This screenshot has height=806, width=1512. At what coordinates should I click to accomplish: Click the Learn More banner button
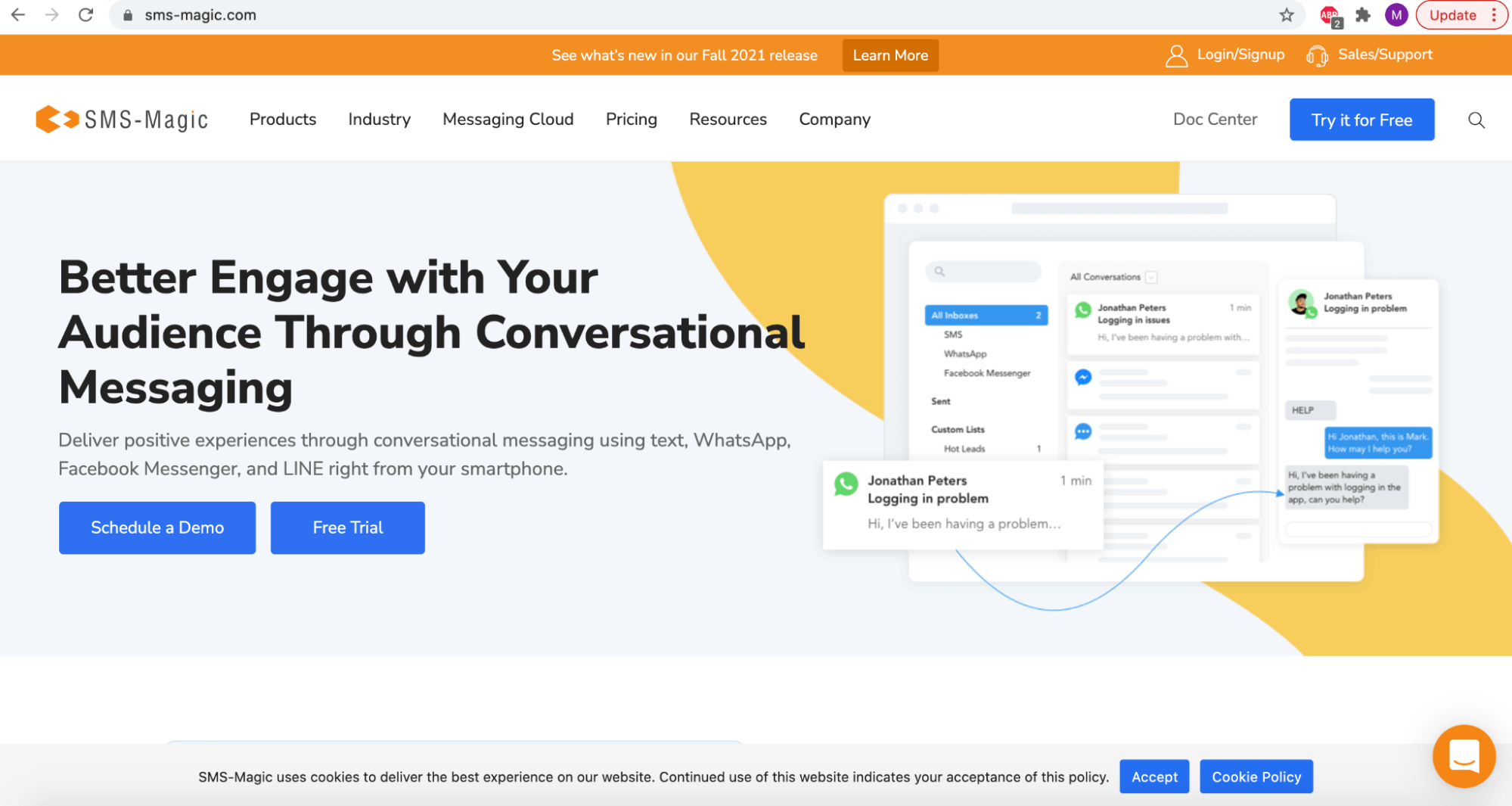point(890,55)
